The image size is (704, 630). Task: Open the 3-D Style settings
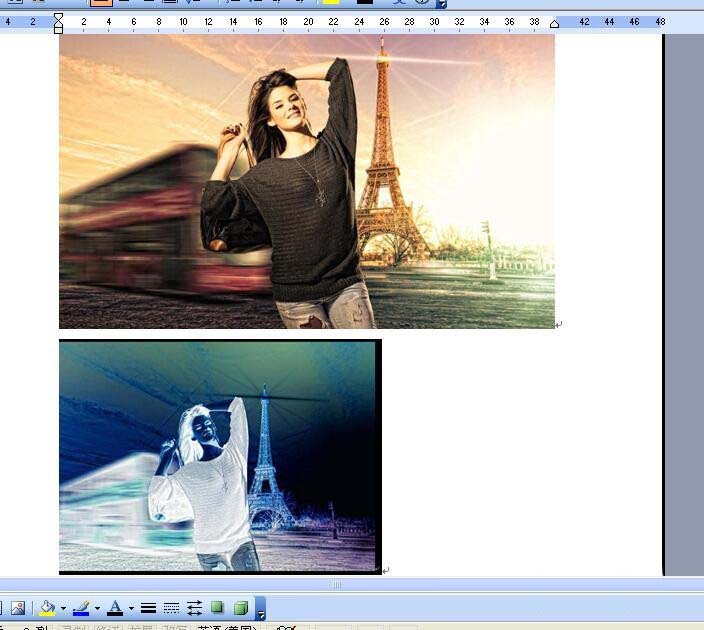click(x=240, y=608)
